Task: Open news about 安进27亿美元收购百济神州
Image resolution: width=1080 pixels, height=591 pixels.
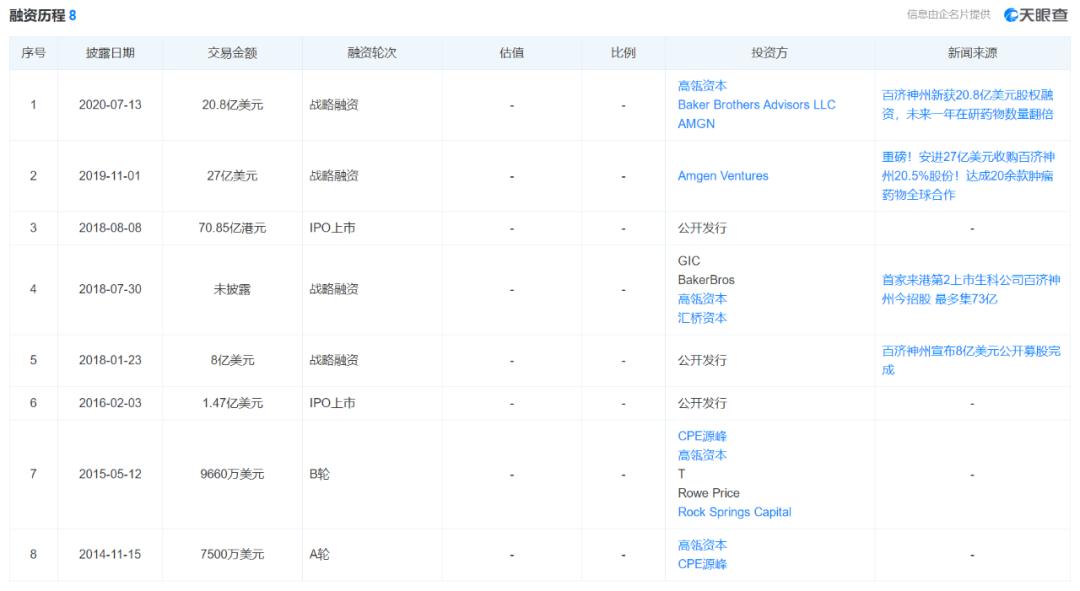Action: [969, 176]
